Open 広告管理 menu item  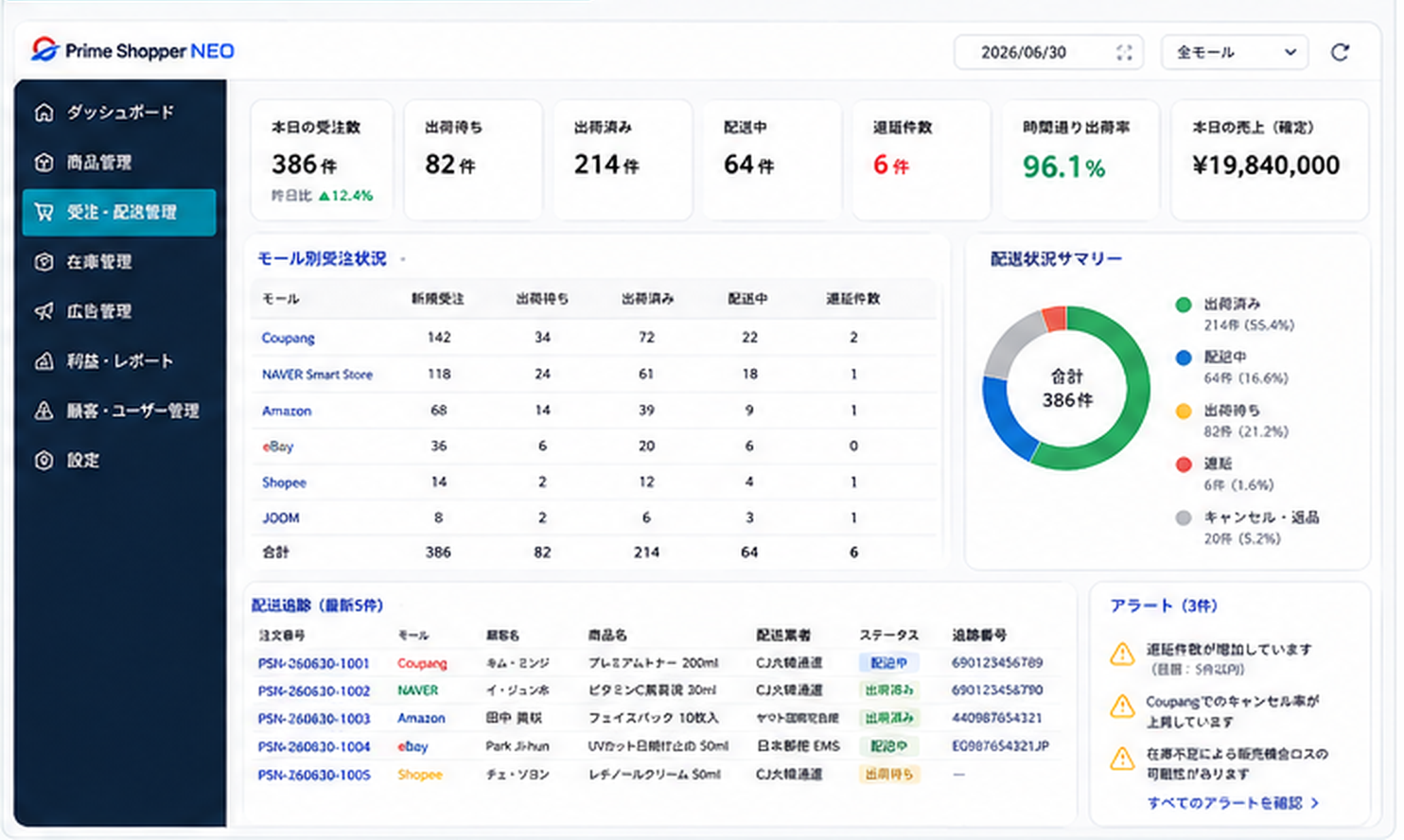(x=119, y=311)
